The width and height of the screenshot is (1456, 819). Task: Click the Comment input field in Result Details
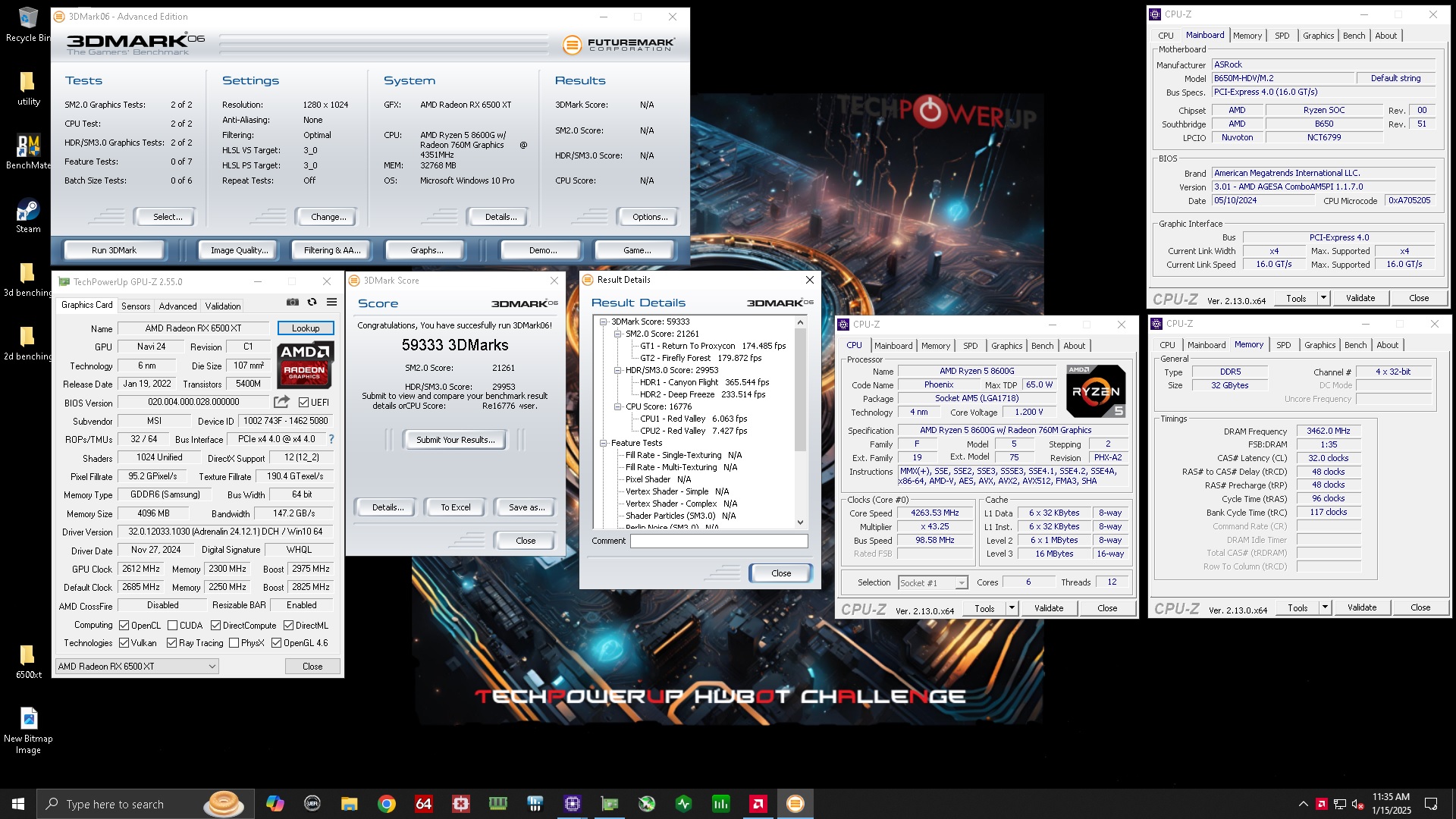coord(719,541)
